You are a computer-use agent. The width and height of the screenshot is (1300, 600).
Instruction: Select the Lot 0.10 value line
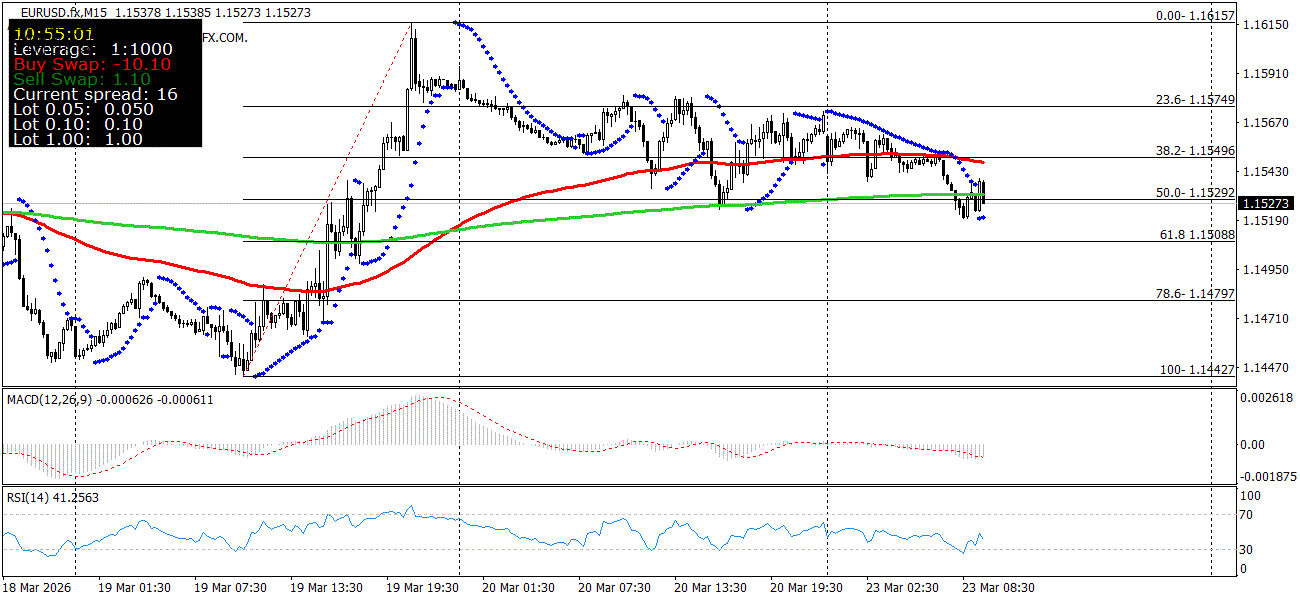(x=78, y=124)
